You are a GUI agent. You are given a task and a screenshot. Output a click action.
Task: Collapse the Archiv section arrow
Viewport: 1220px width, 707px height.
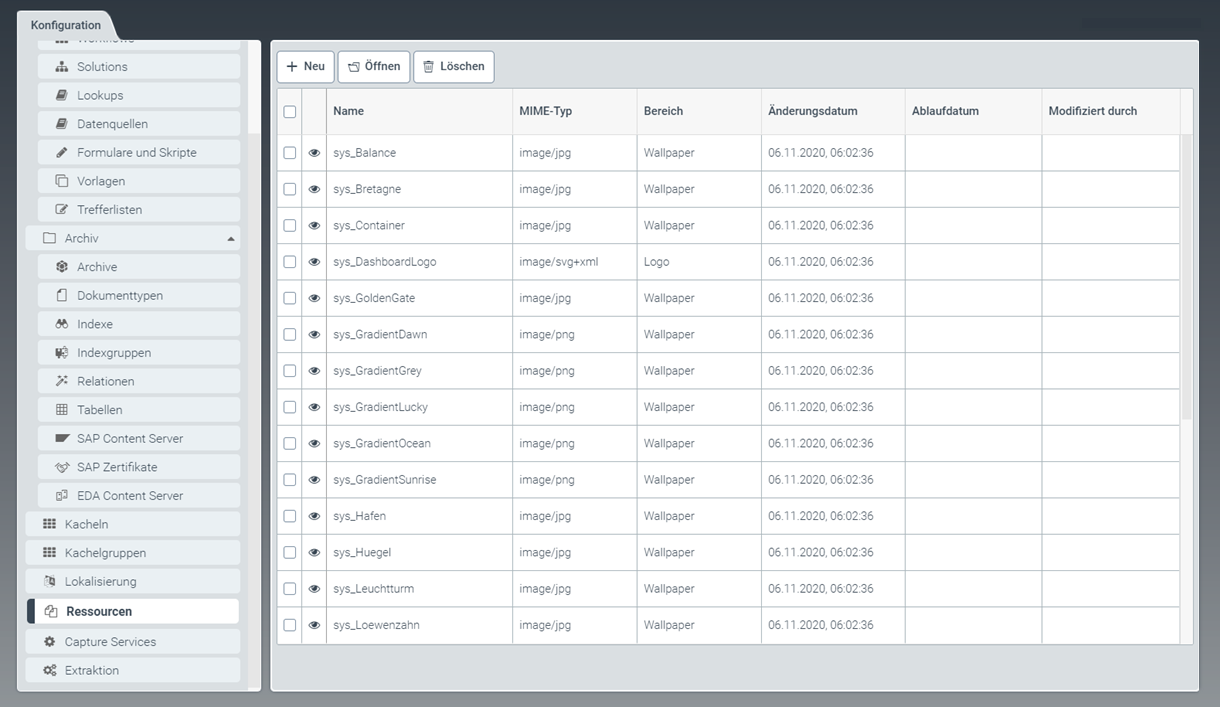[231, 239]
